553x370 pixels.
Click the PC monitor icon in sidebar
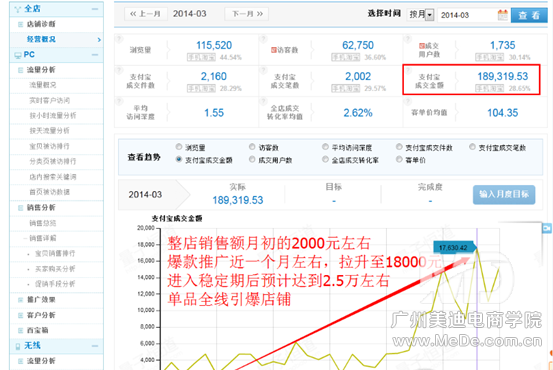(x=18, y=55)
